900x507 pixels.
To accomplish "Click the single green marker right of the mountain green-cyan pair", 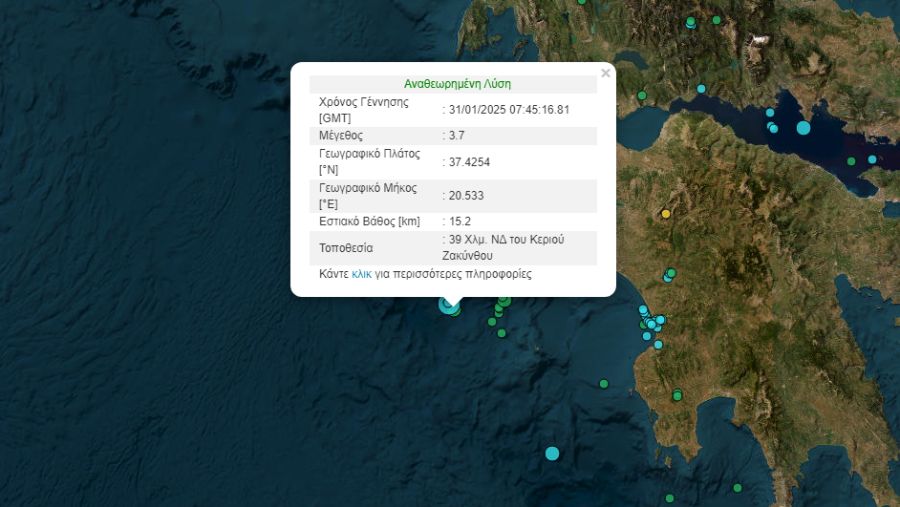I will click(x=716, y=20).
